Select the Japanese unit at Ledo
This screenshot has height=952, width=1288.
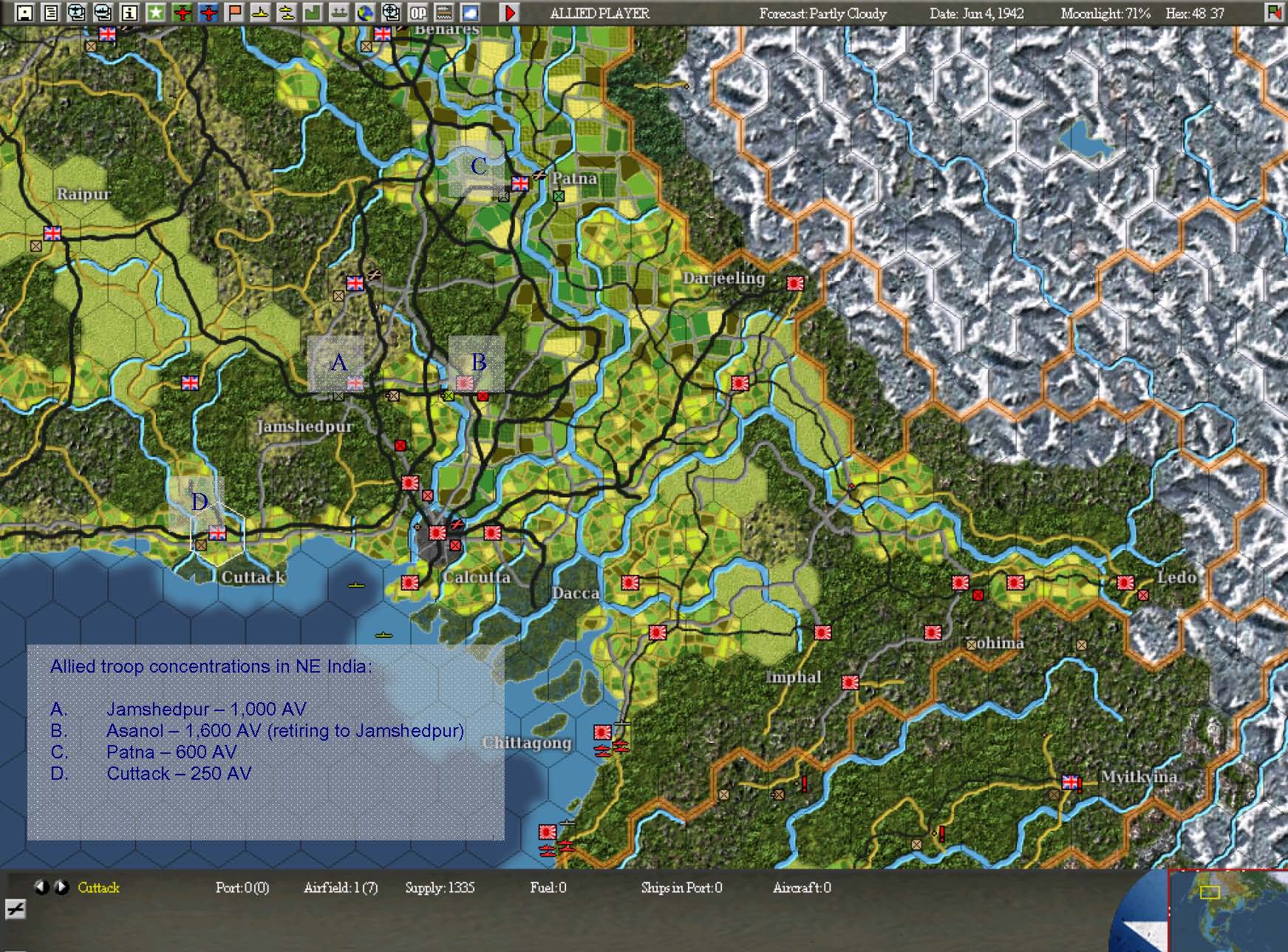pyautogui.click(x=1125, y=582)
